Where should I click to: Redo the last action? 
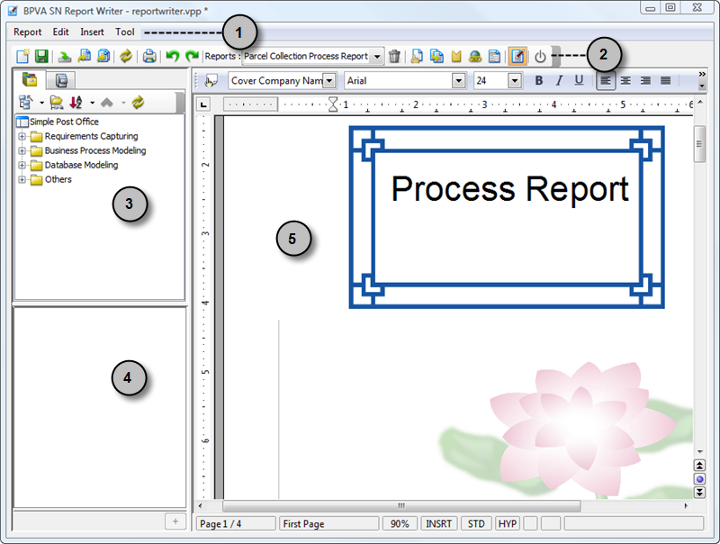click(x=191, y=56)
